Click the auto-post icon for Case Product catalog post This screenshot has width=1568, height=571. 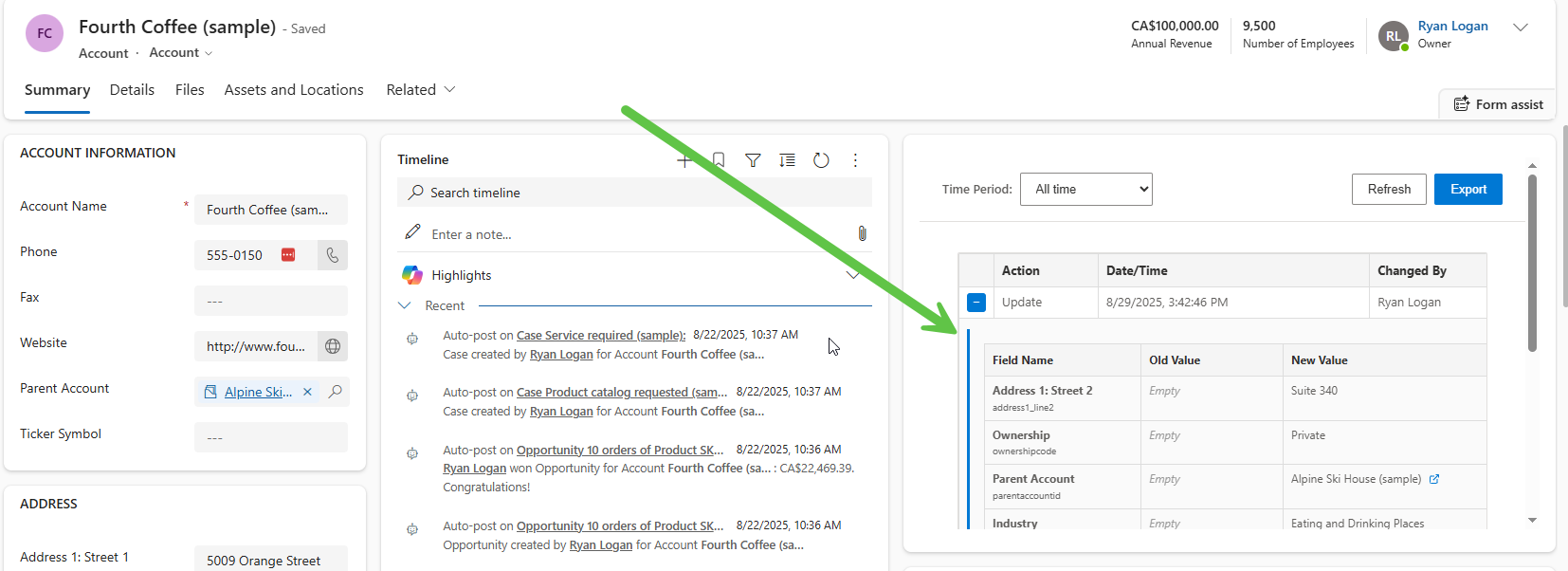pyautogui.click(x=412, y=396)
